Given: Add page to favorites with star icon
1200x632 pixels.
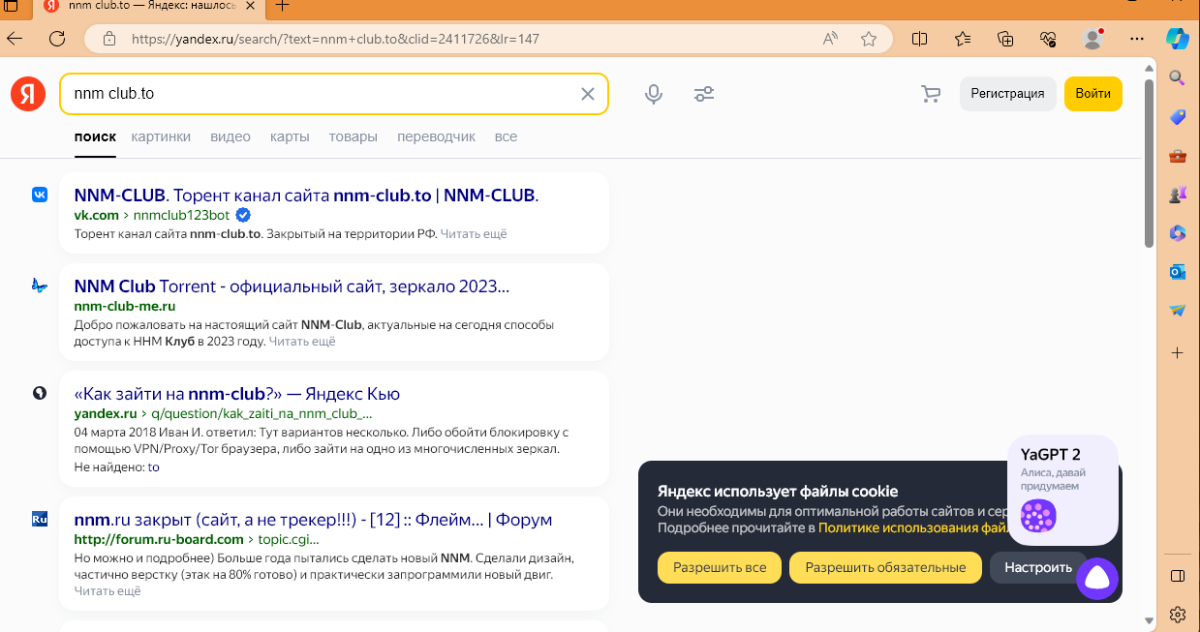Looking at the screenshot, I should [x=869, y=39].
